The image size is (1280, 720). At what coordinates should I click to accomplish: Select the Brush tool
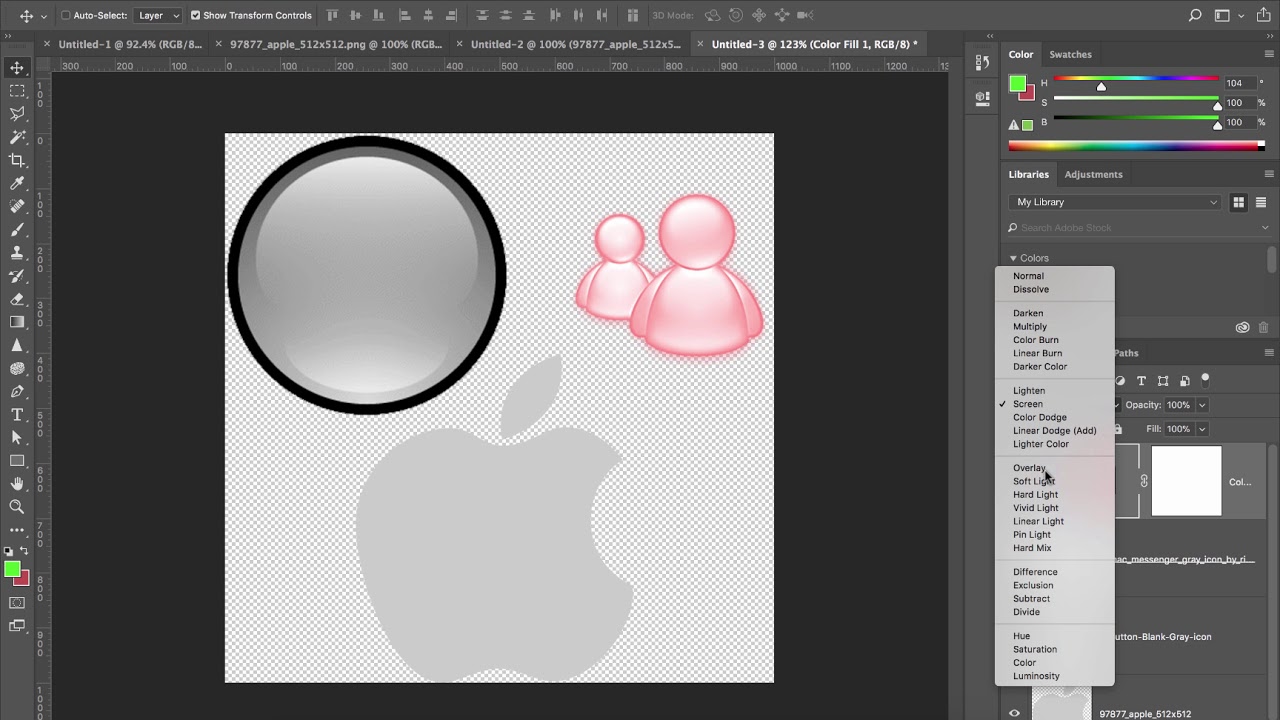[17, 229]
